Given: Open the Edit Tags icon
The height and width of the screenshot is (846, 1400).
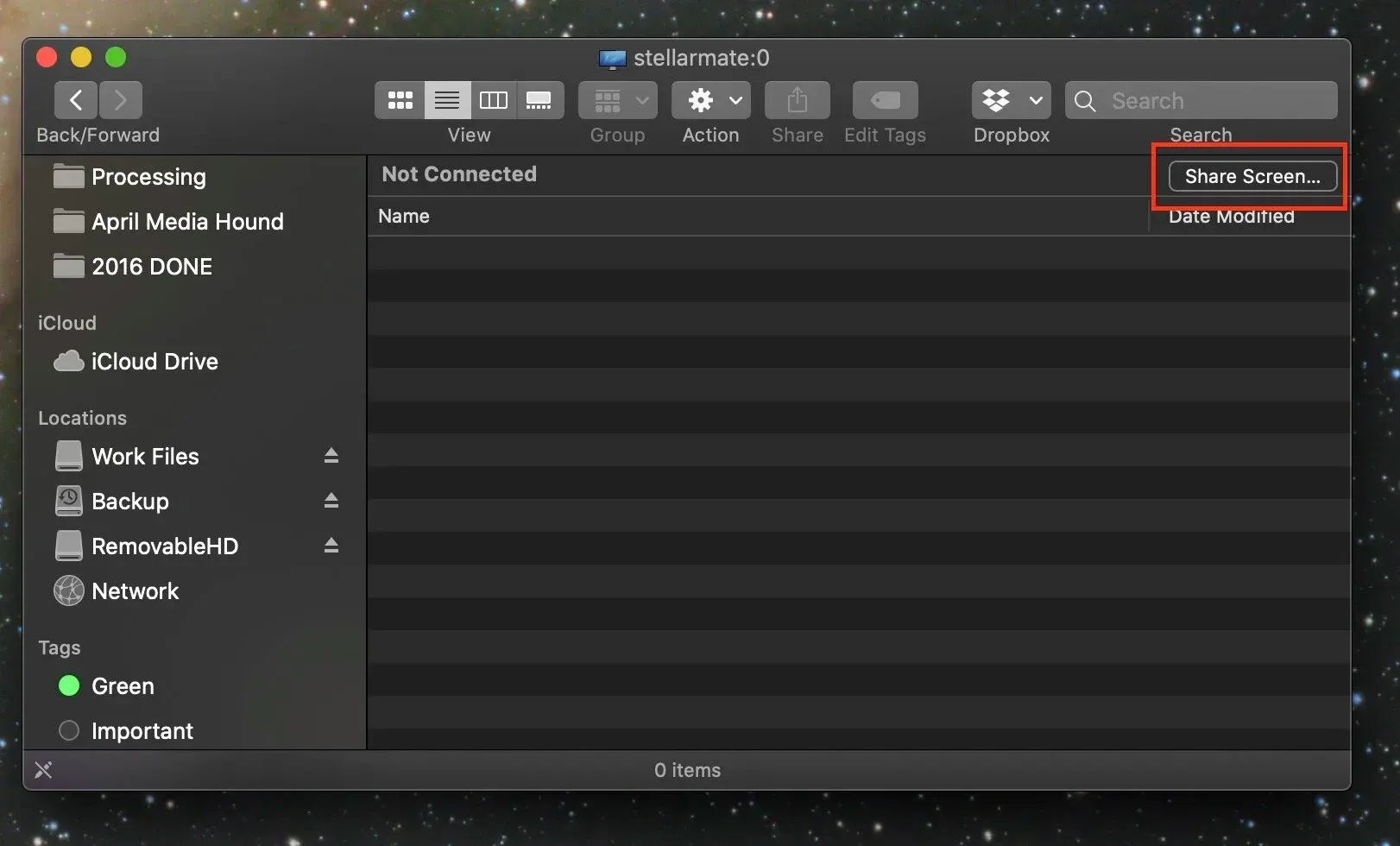Looking at the screenshot, I should pyautogui.click(x=884, y=99).
